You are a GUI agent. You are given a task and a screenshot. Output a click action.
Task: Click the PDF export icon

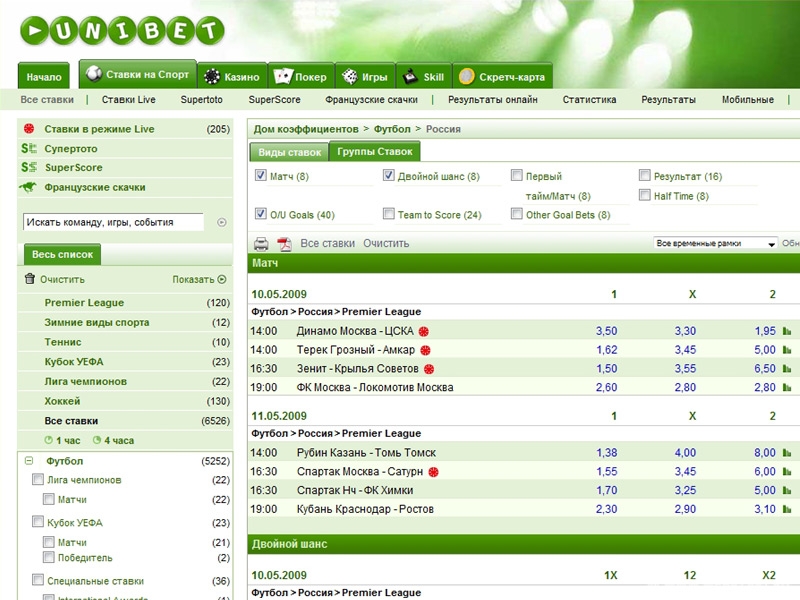click(284, 243)
